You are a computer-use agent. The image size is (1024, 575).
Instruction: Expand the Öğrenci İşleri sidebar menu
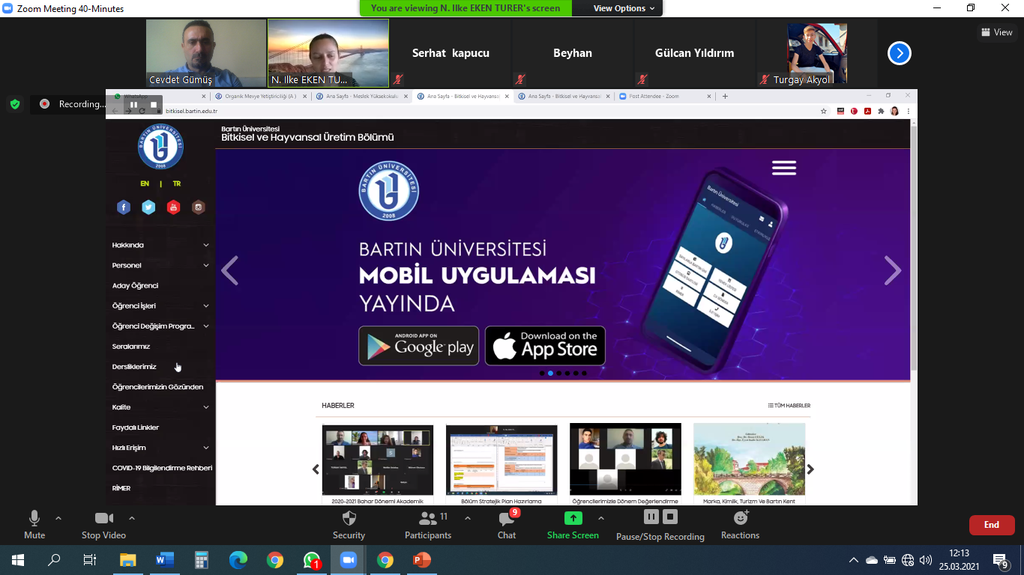tap(161, 306)
